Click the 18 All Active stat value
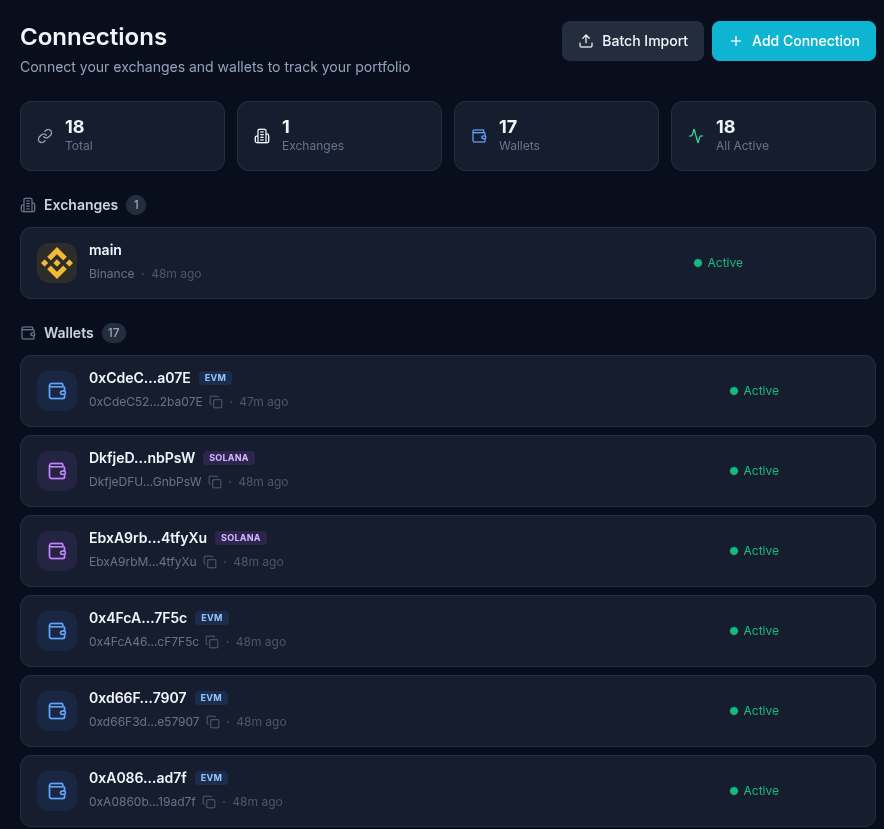 (726, 127)
